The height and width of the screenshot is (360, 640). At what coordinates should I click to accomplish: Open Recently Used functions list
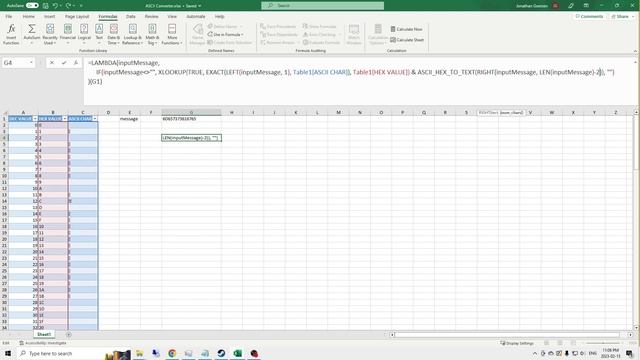point(50,34)
